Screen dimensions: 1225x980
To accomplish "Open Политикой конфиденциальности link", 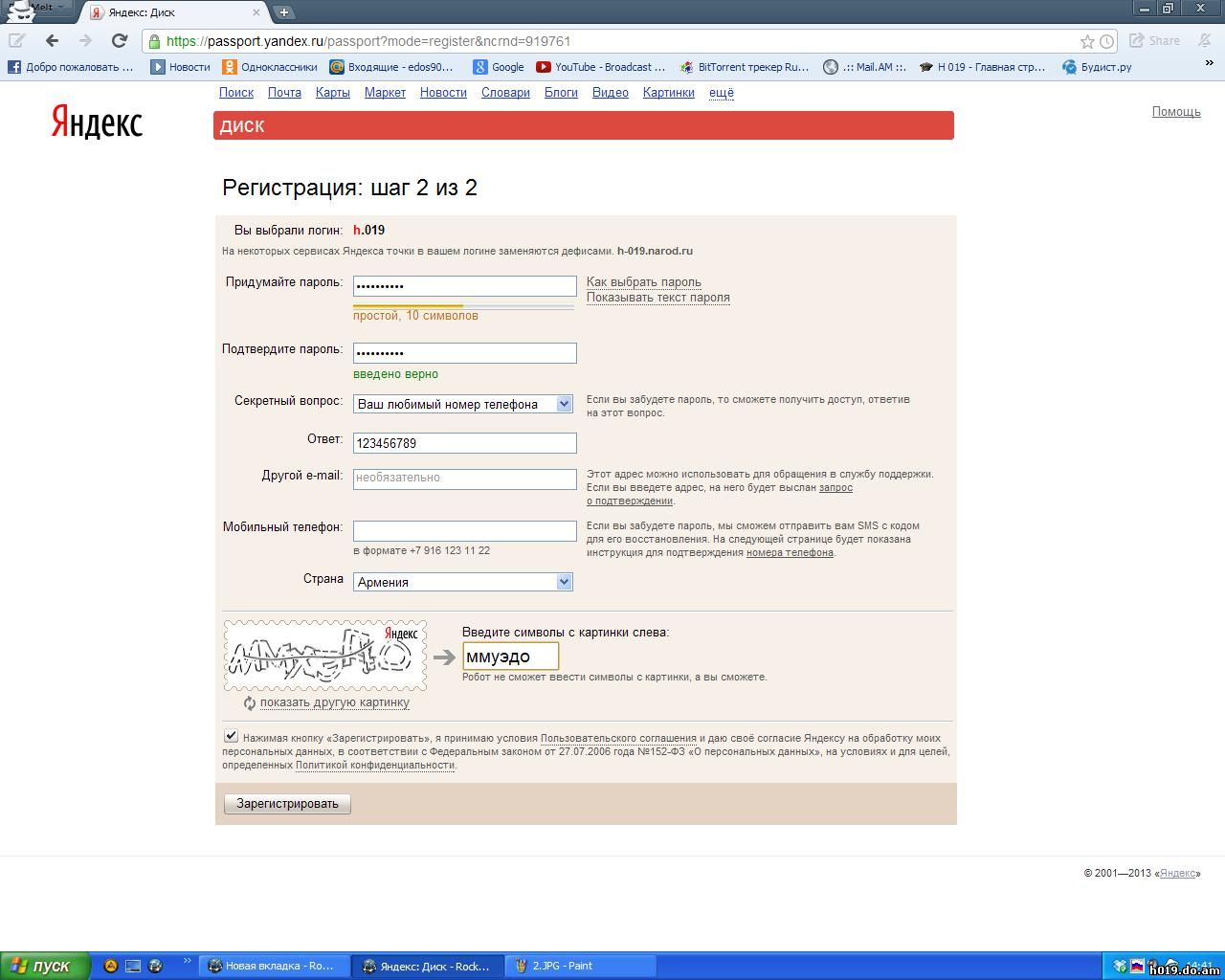I will tap(375, 765).
